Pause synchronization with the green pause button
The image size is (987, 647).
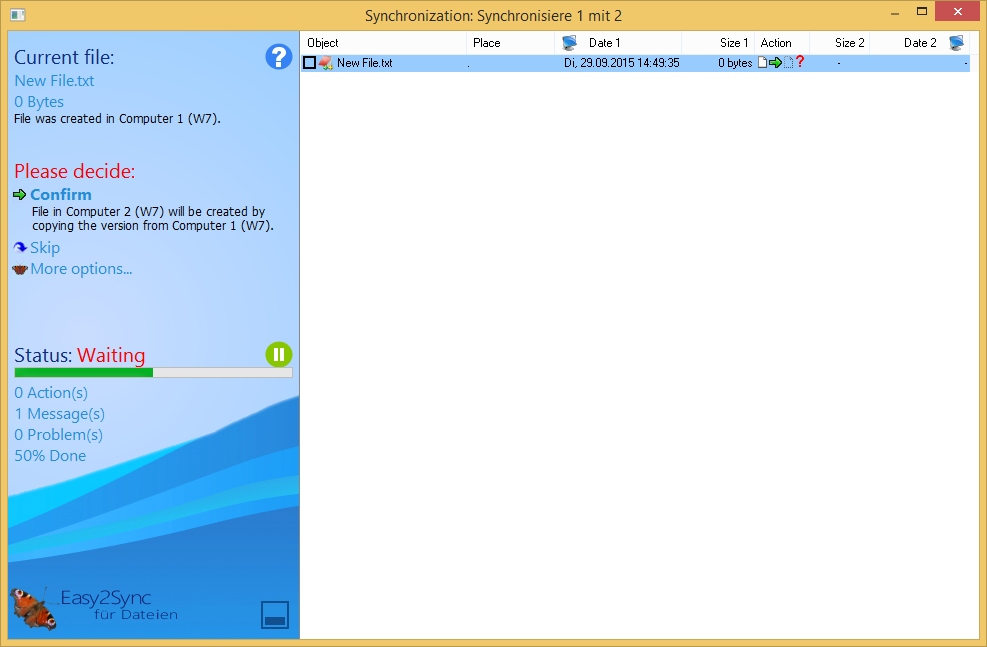coord(278,354)
